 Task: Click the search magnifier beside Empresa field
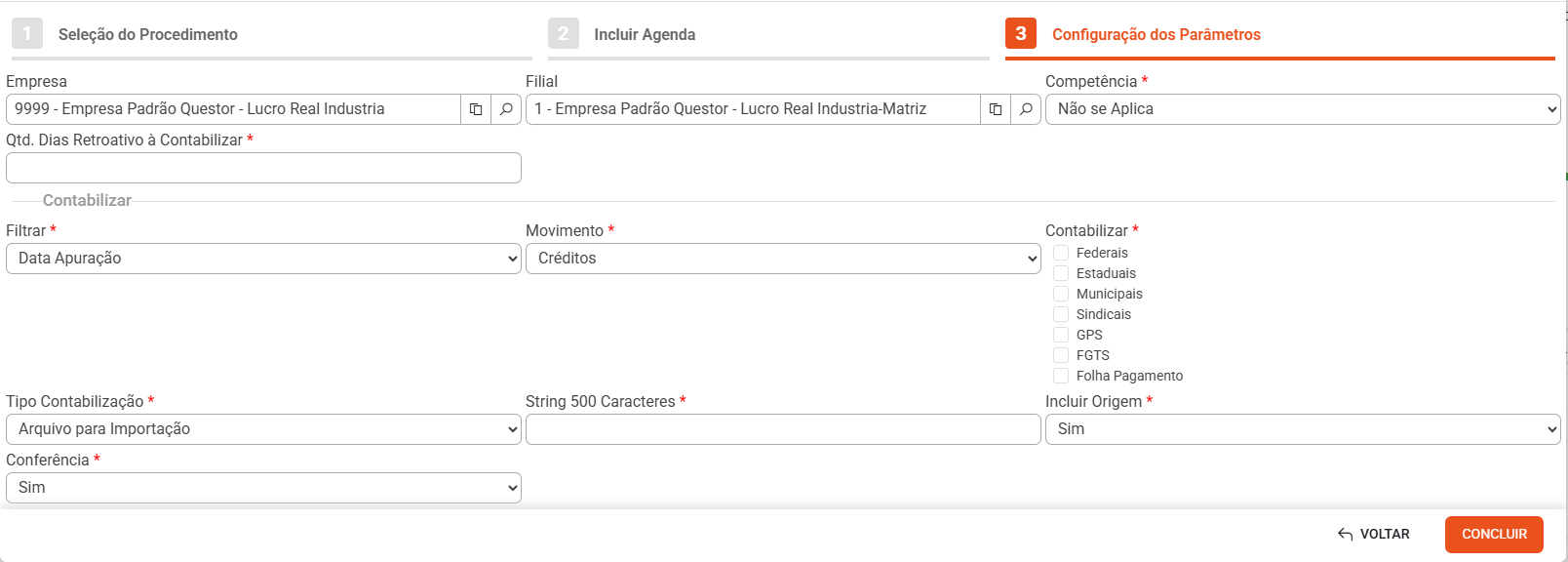click(x=506, y=109)
